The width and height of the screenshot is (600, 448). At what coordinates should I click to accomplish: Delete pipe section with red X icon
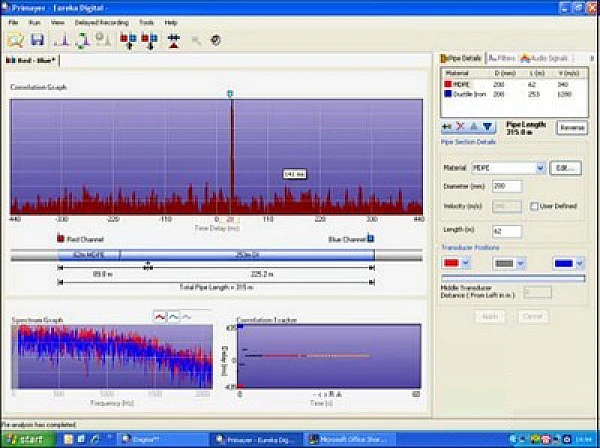[462, 127]
